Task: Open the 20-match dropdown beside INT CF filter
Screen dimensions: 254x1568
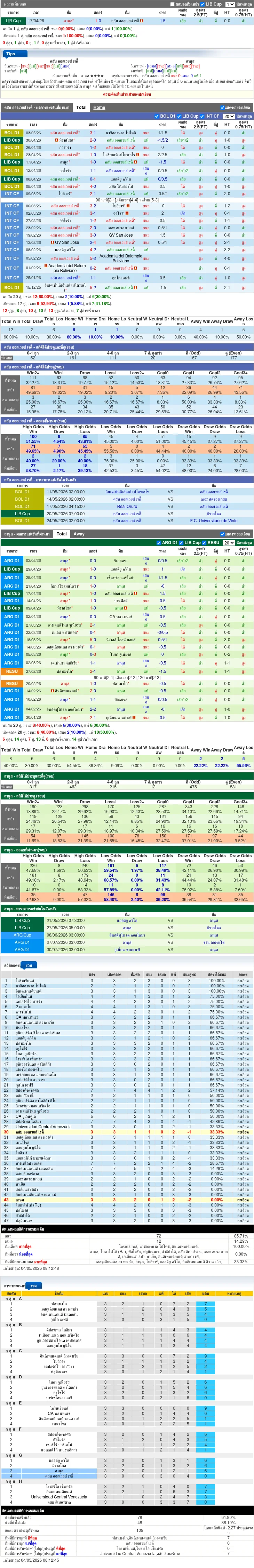Action: [x=228, y=116]
